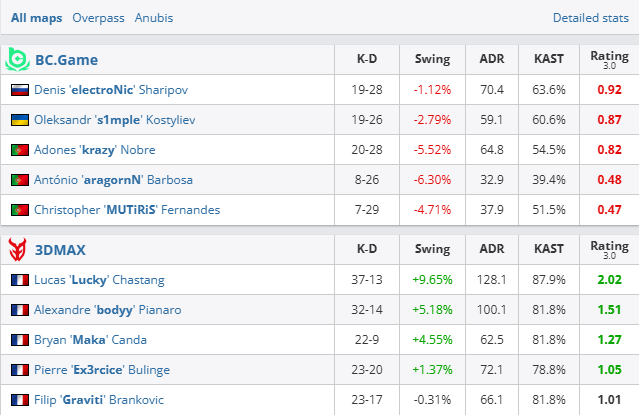Click the Portuguese flag beside MUTiRiS
Viewport: 639px width, 415px height.
19,210
